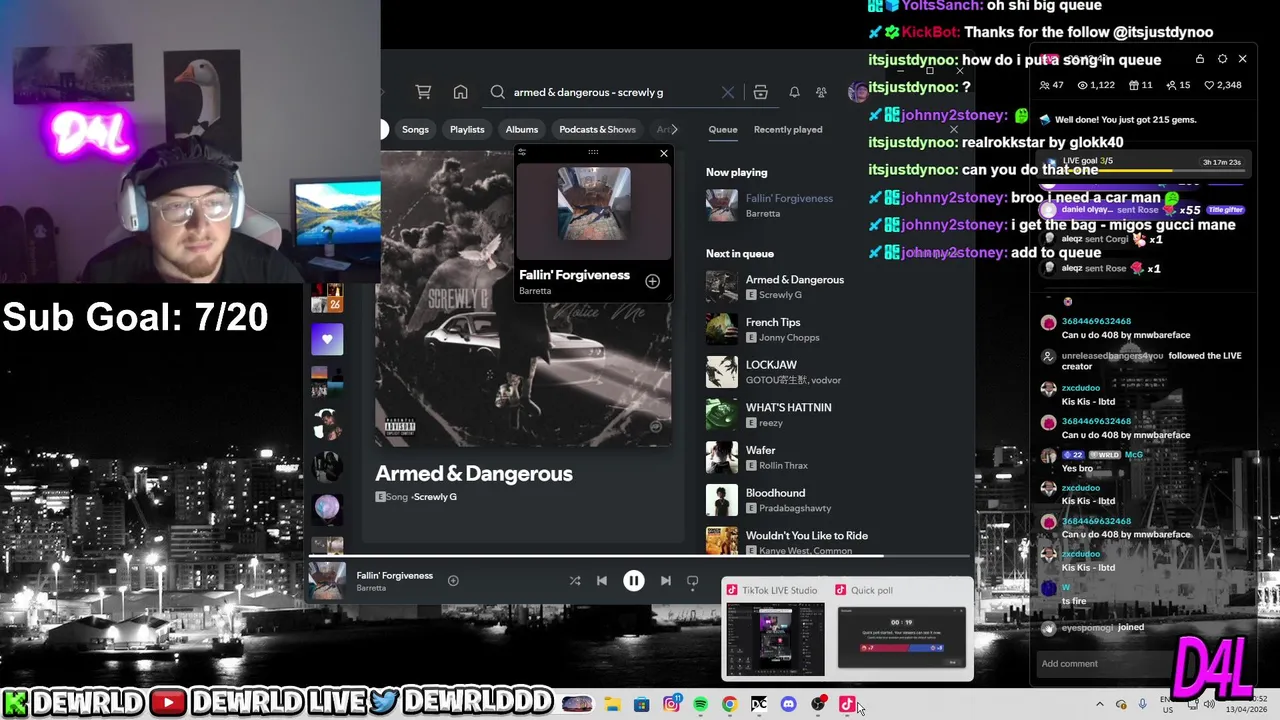Image resolution: width=1280 pixels, height=720 pixels.
Task: Open TikTok LIVE Studio taskbar icon
Action: [x=847, y=704]
